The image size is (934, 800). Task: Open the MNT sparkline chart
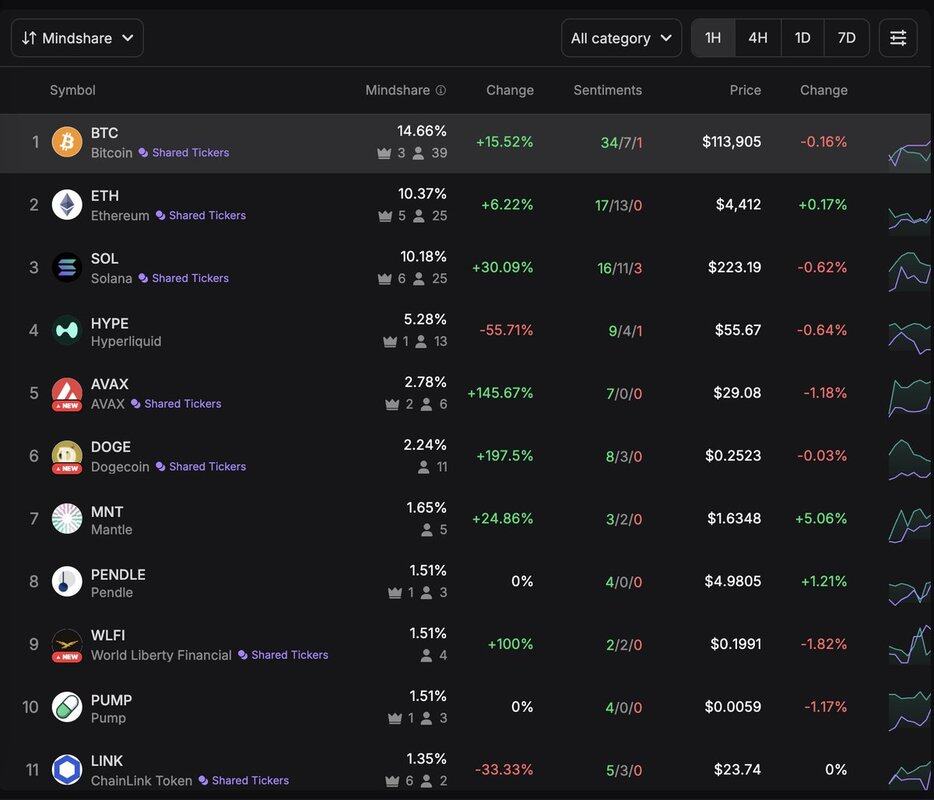(x=910, y=524)
